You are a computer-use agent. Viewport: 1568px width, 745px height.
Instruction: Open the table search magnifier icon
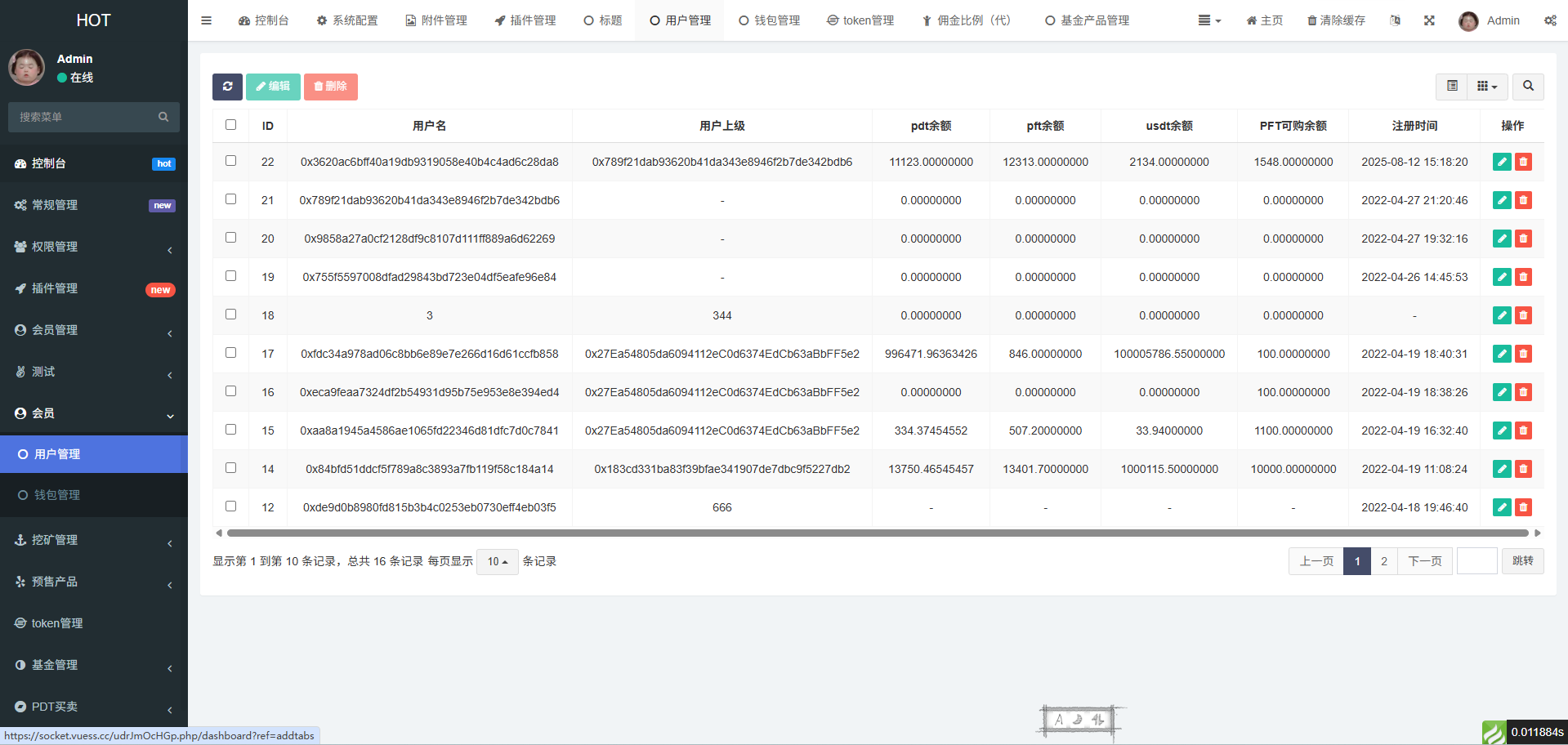click(1527, 87)
